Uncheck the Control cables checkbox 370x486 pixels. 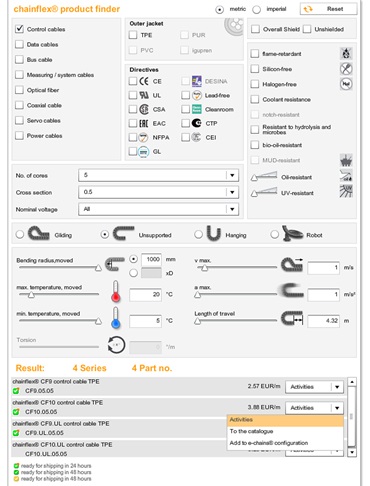[19, 29]
